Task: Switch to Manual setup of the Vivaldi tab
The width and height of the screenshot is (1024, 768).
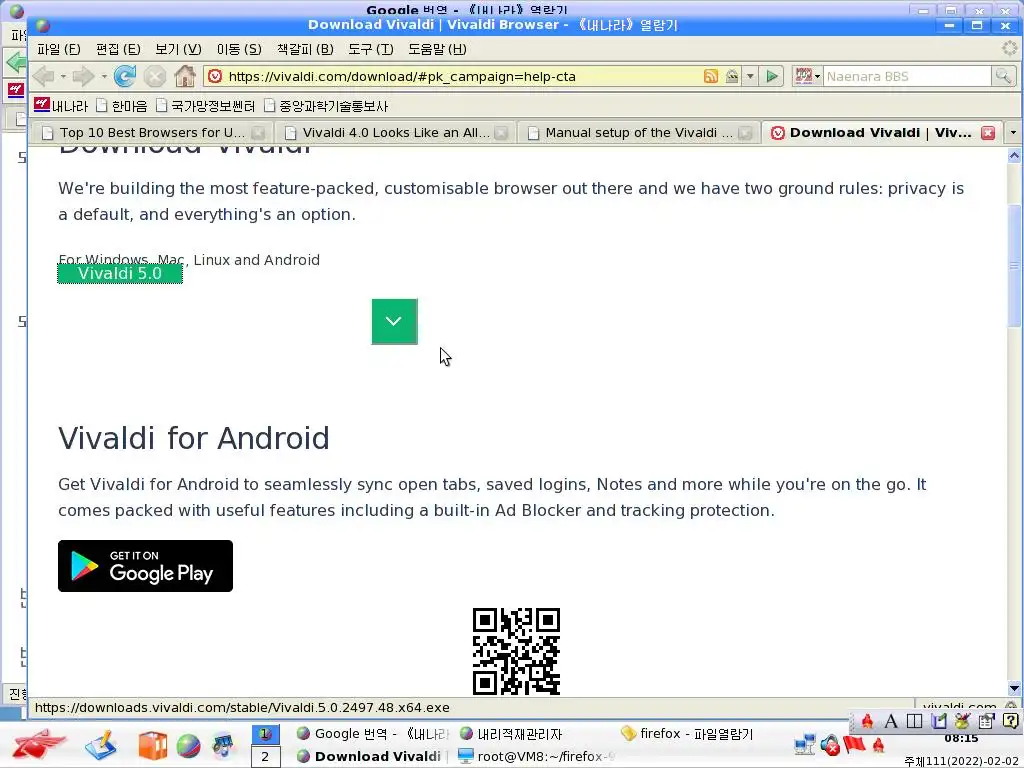Action: [638, 133]
